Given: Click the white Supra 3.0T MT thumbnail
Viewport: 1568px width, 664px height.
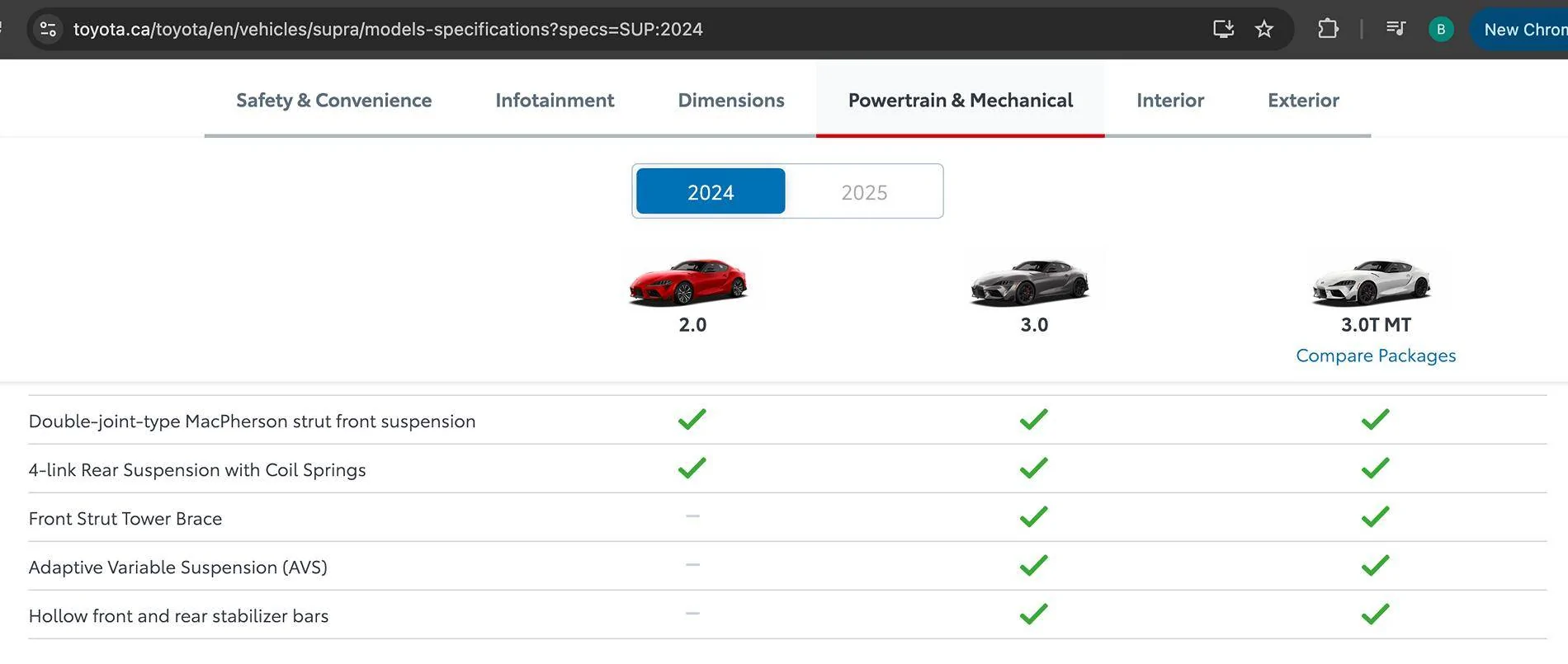Looking at the screenshot, I should click(x=1372, y=282).
